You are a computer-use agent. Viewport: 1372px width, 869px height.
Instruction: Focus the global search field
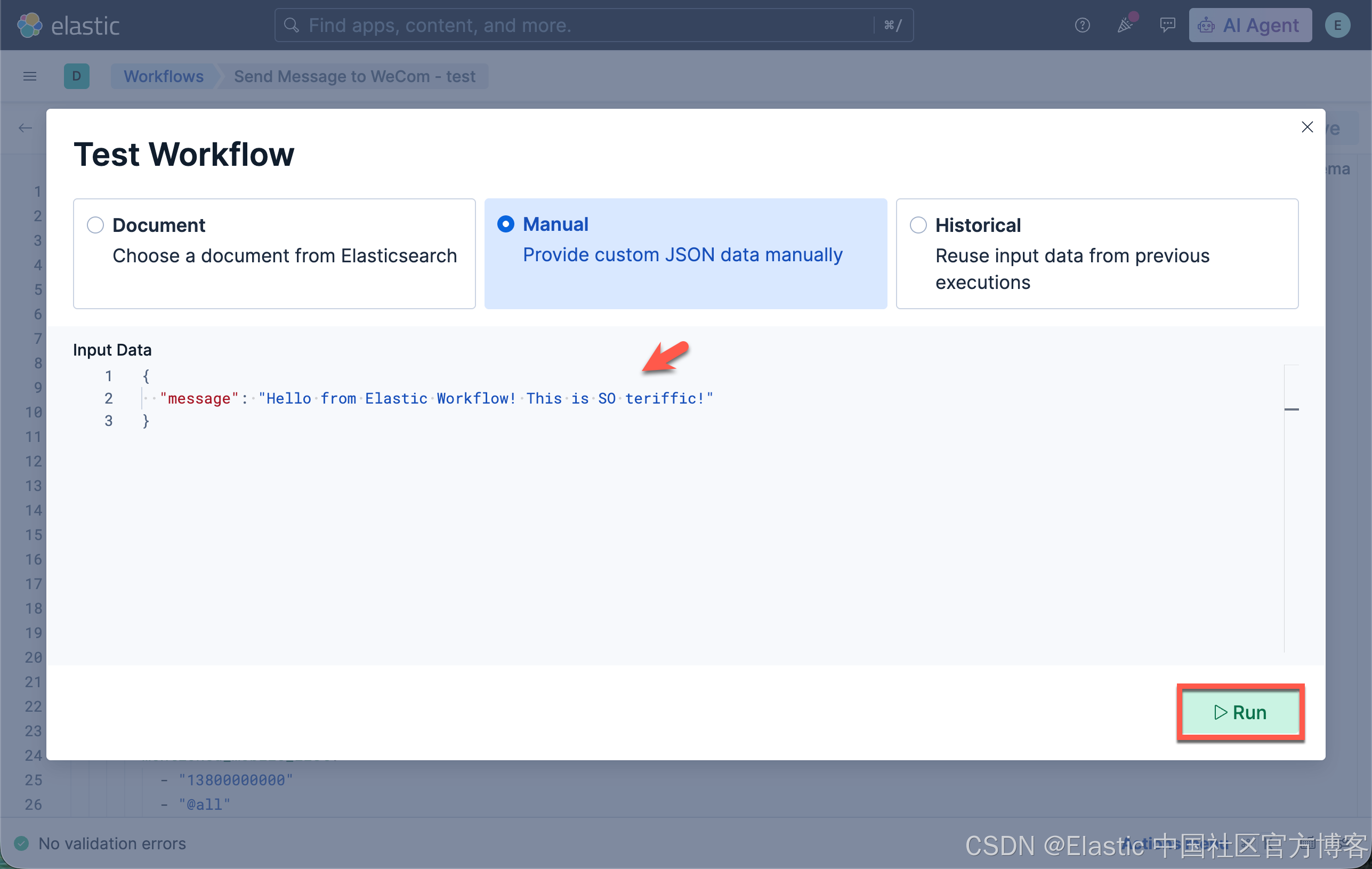(594, 25)
